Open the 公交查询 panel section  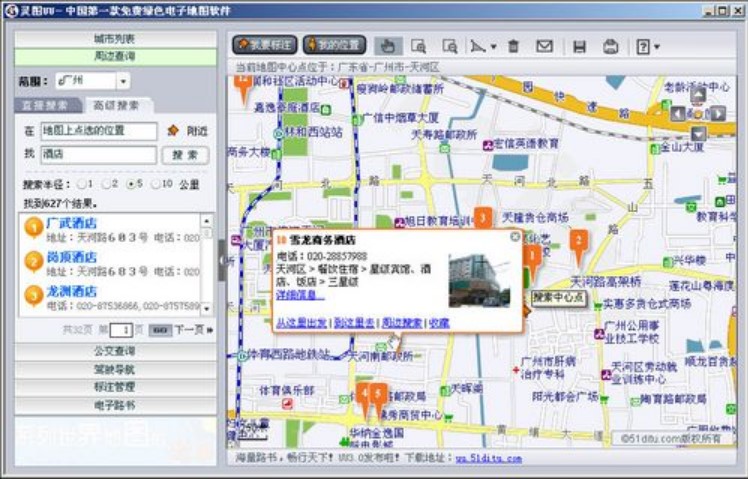[114, 351]
